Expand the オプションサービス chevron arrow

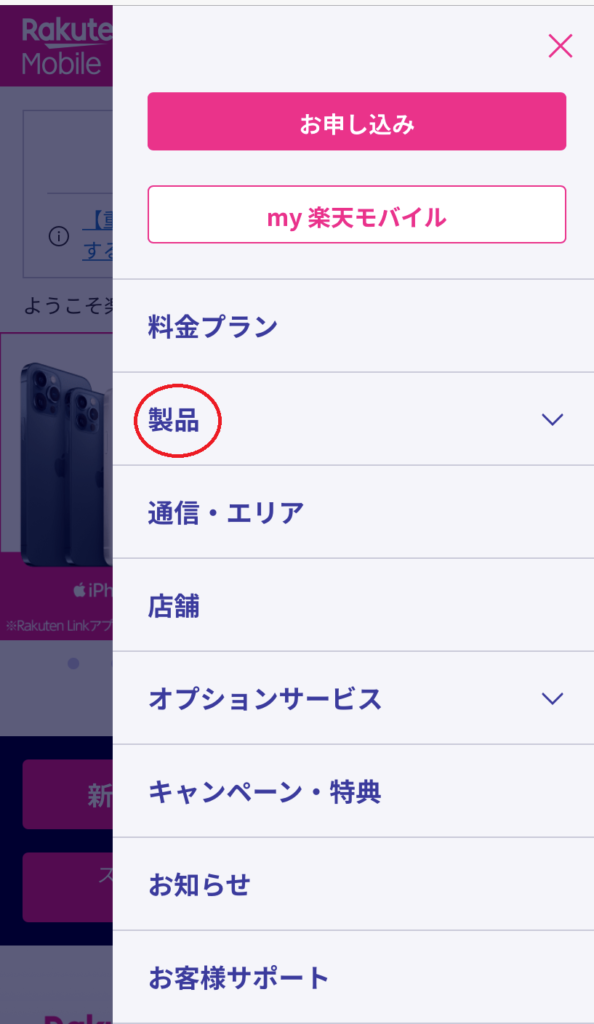tap(552, 699)
